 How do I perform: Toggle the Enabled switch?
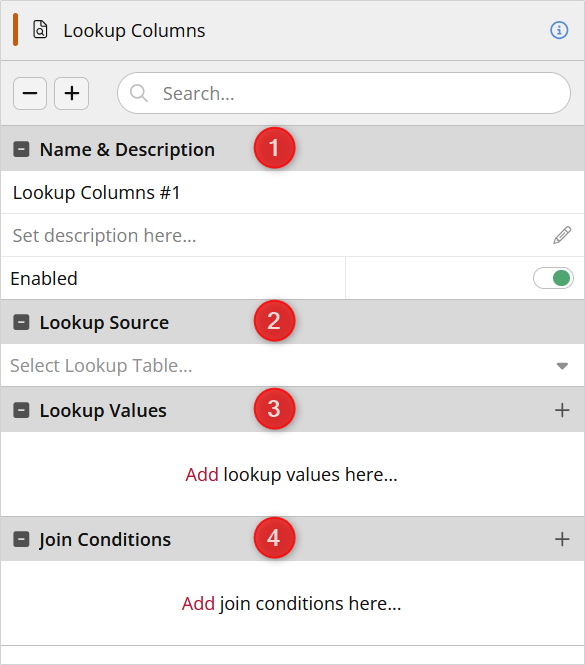click(553, 278)
